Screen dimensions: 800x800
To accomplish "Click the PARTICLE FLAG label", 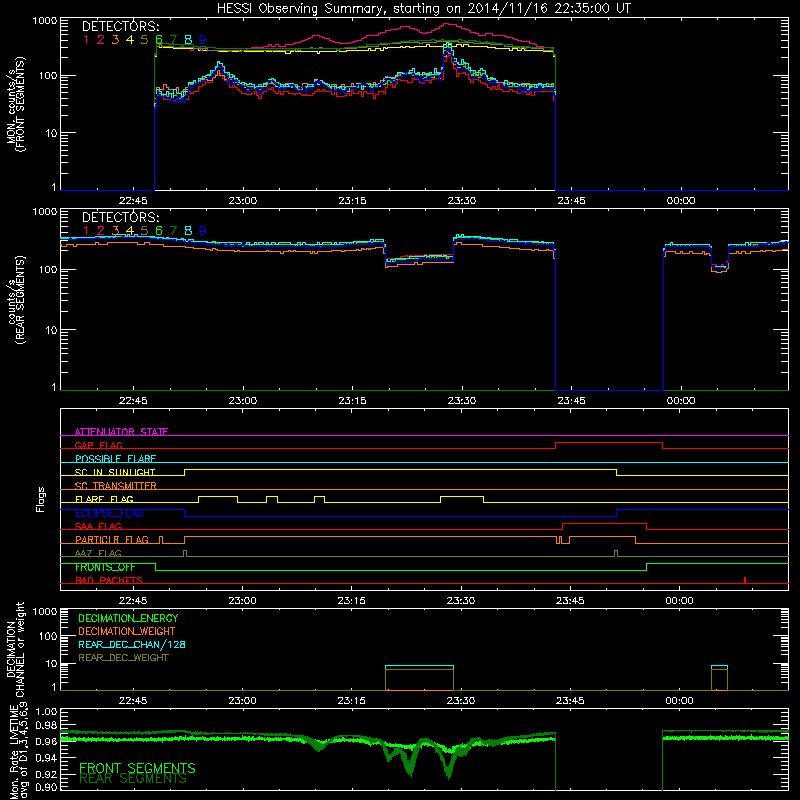I will 112,540.
